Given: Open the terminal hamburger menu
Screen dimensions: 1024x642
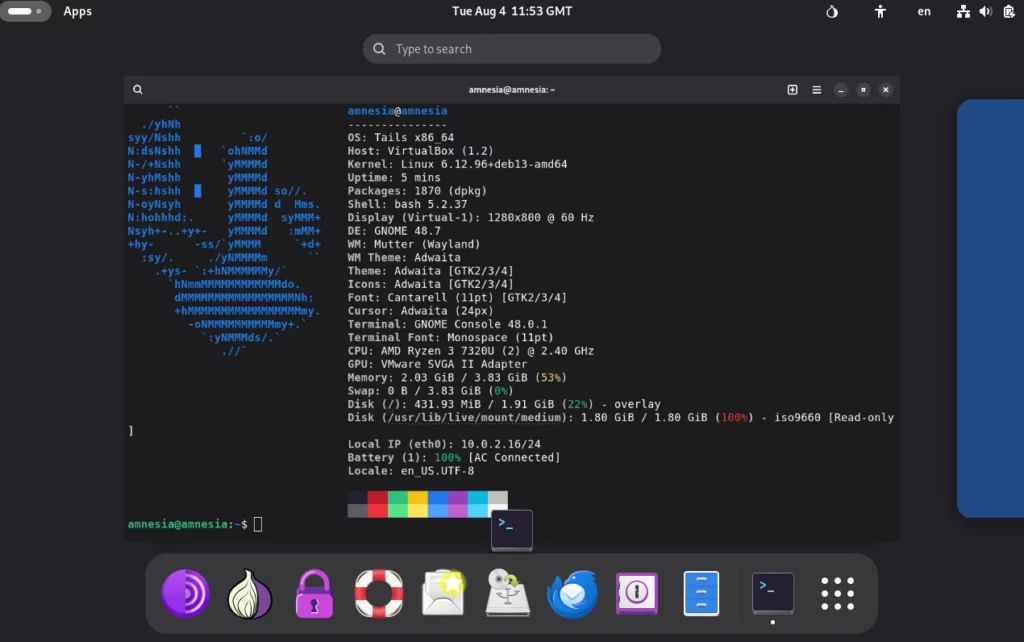Looking at the screenshot, I should [816, 89].
